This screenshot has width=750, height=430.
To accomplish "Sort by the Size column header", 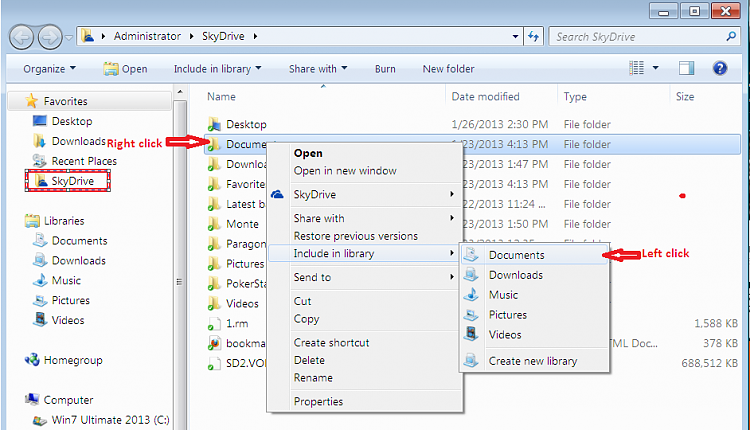I will coord(684,97).
